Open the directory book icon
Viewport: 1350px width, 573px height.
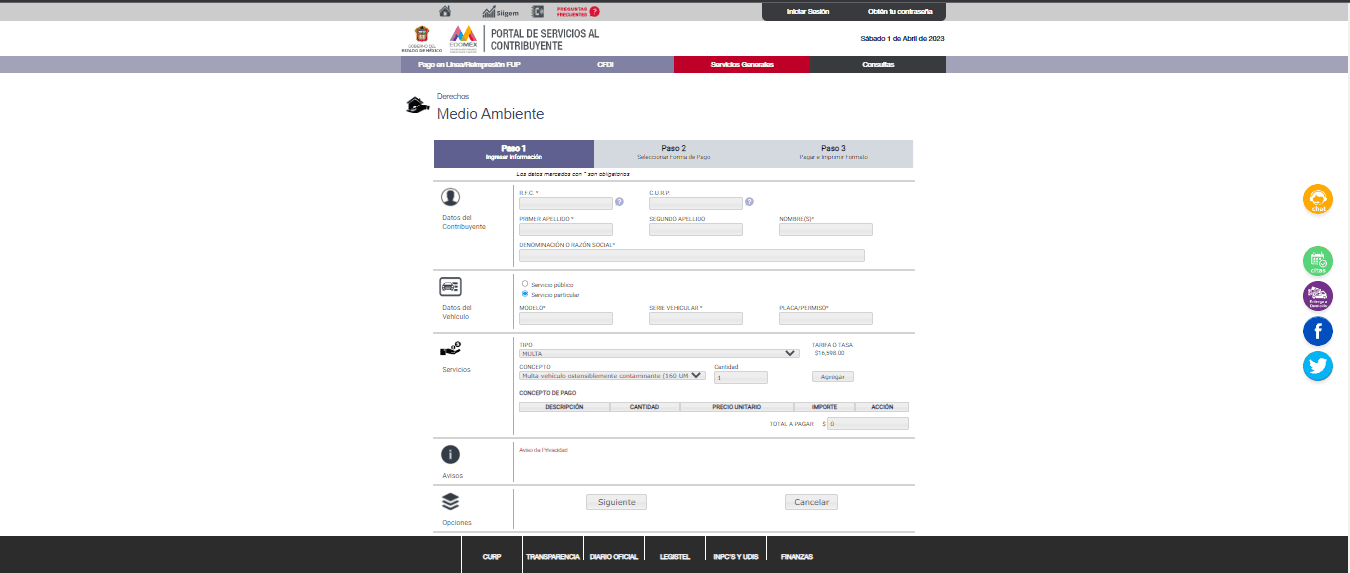click(x=538, y=11)
